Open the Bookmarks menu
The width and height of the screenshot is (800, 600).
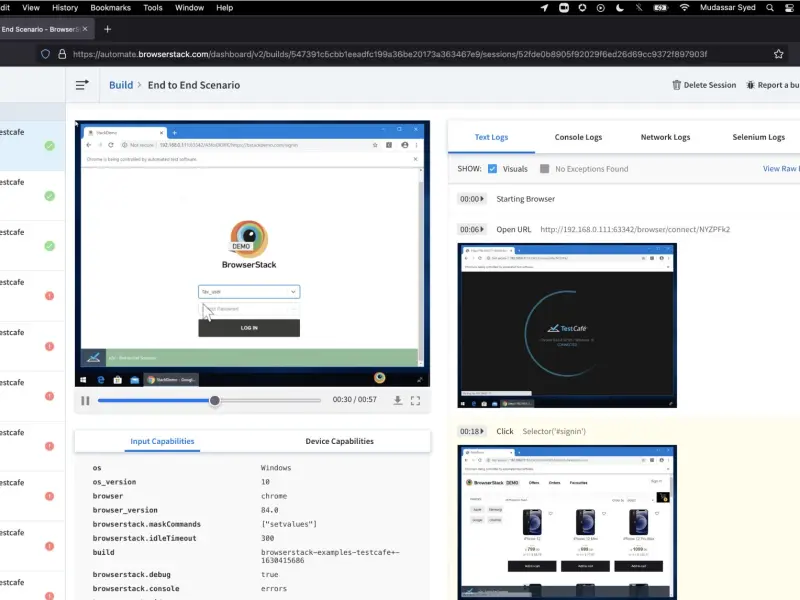click(111, 8)
